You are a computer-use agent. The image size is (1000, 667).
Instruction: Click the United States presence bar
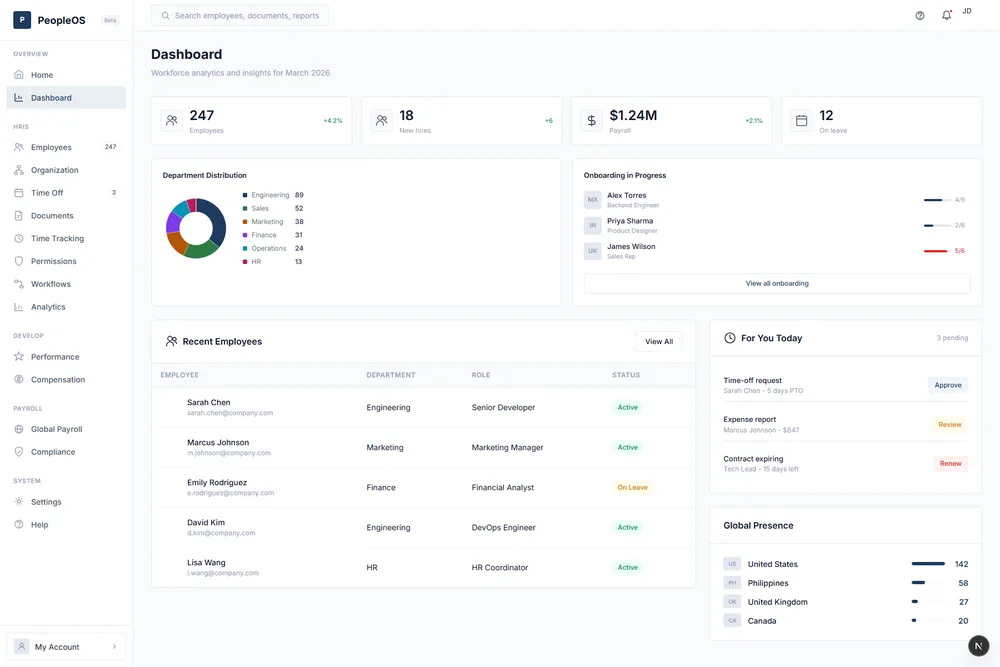929,564
